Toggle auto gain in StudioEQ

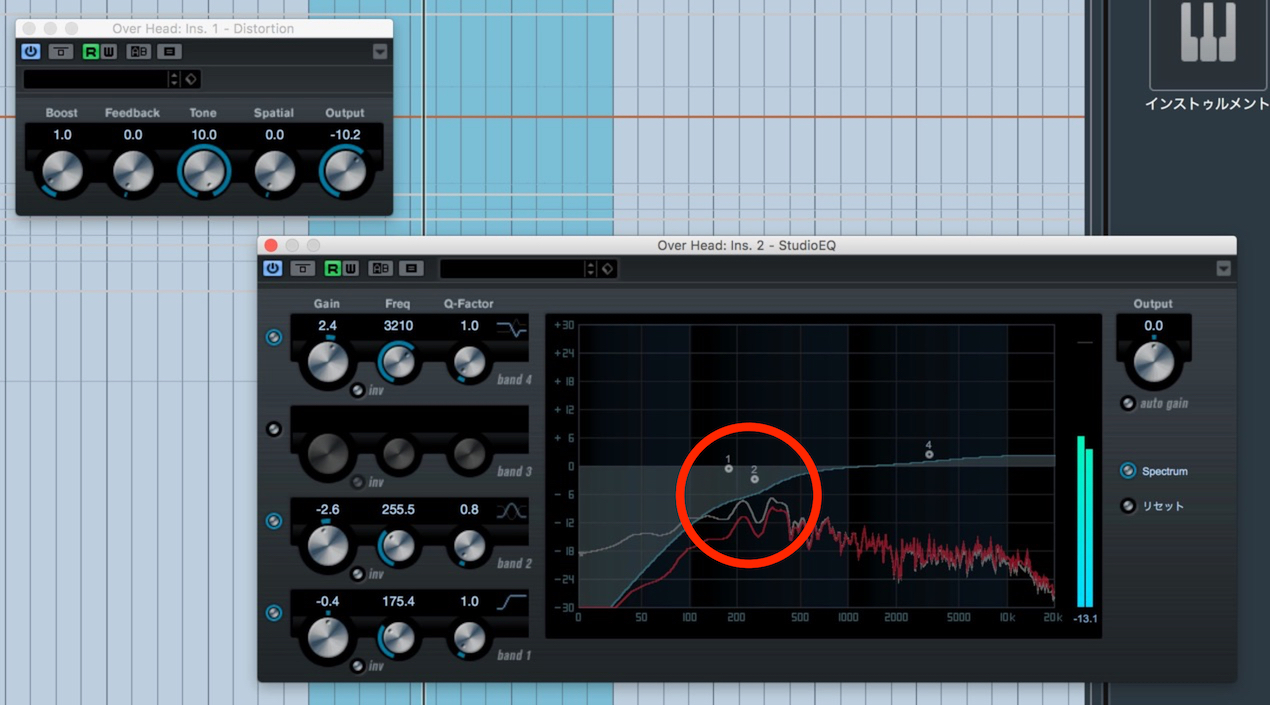click(1128, 403)
